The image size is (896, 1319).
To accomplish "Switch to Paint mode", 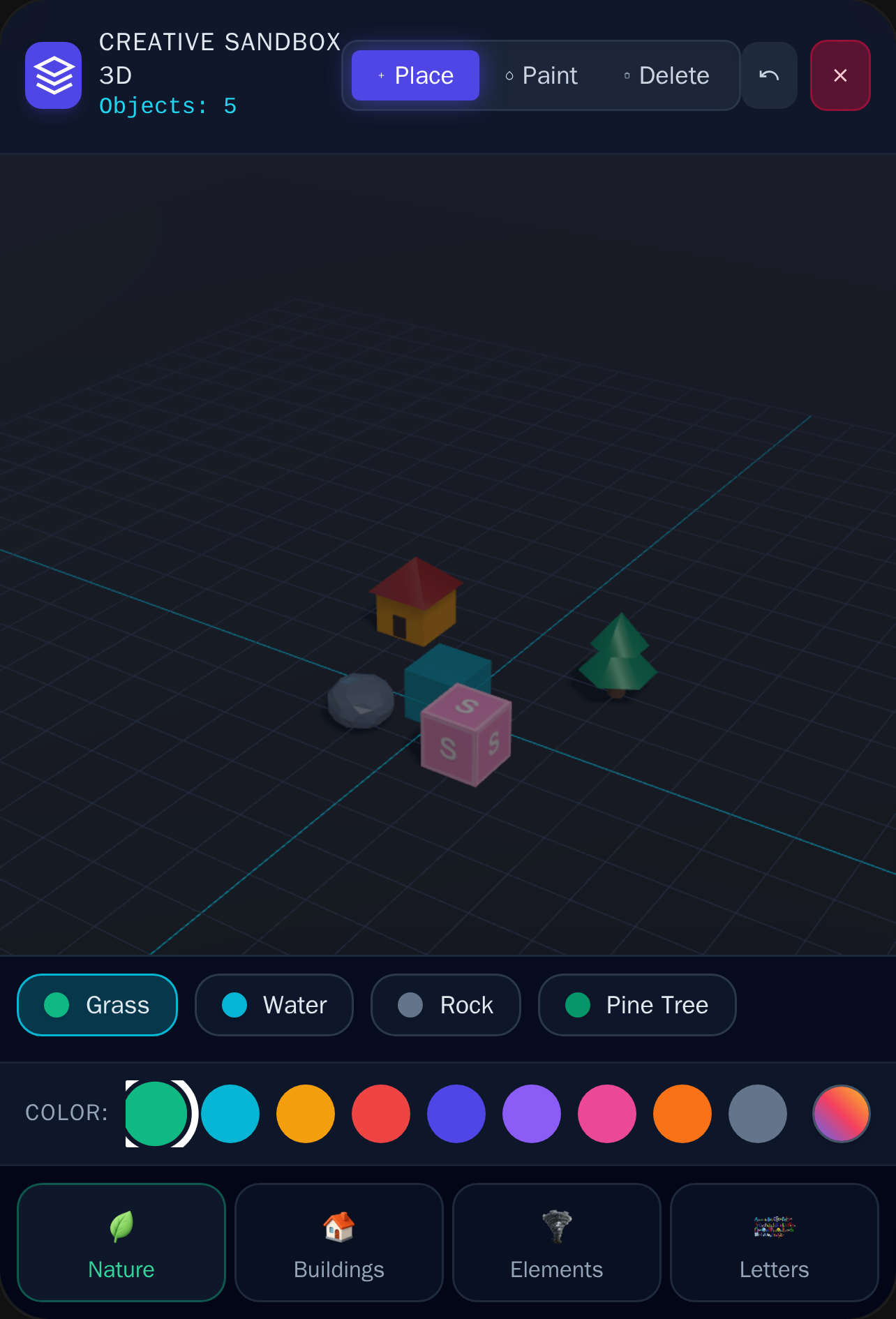I will 542,75.
